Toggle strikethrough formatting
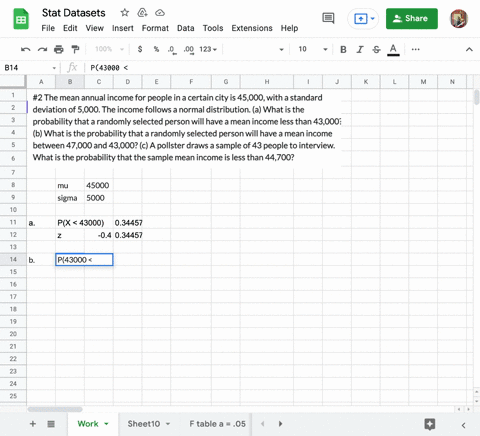This screenshot has width=480, height=436. point(376,50)
